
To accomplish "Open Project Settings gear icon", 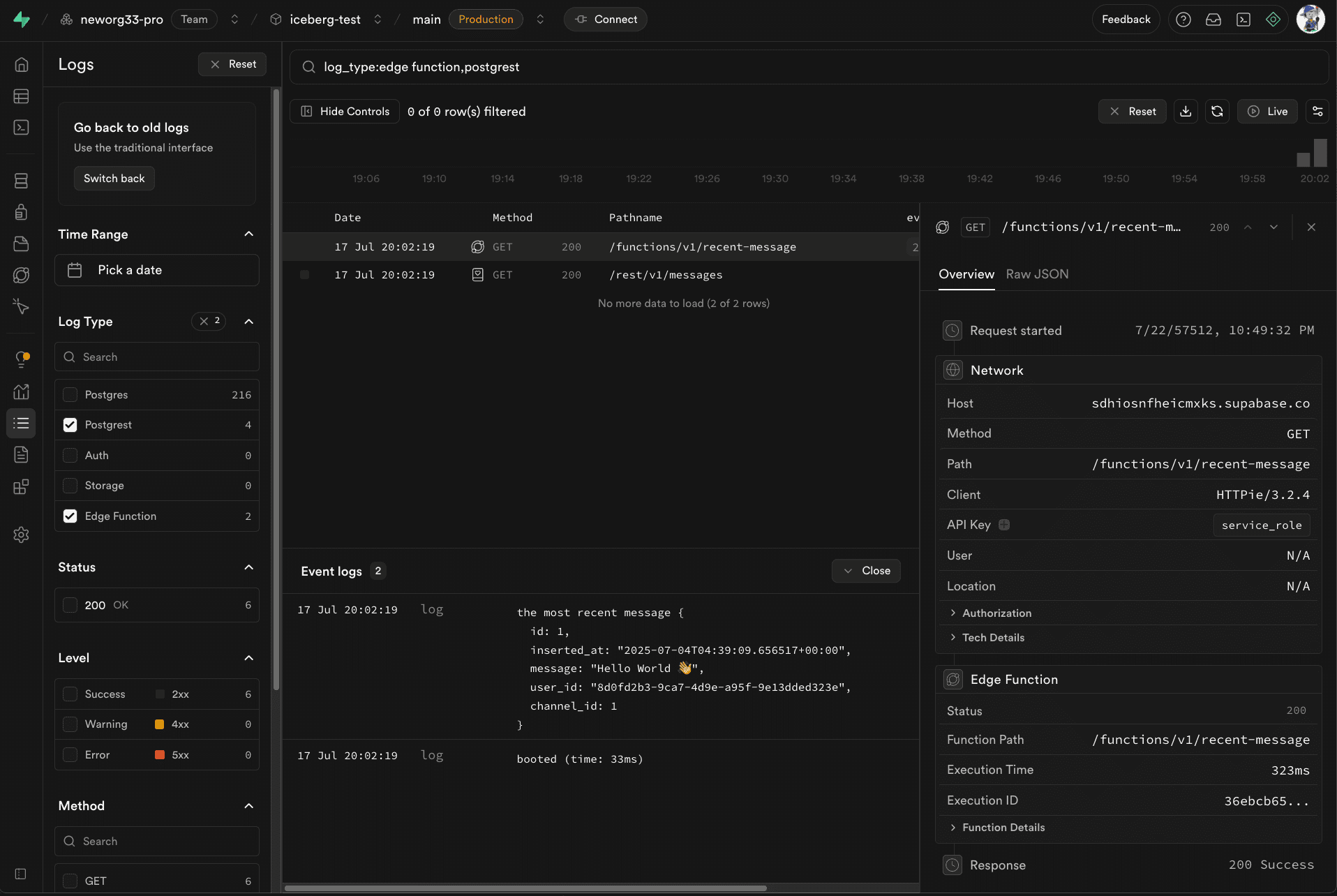I will click(21, 535).
